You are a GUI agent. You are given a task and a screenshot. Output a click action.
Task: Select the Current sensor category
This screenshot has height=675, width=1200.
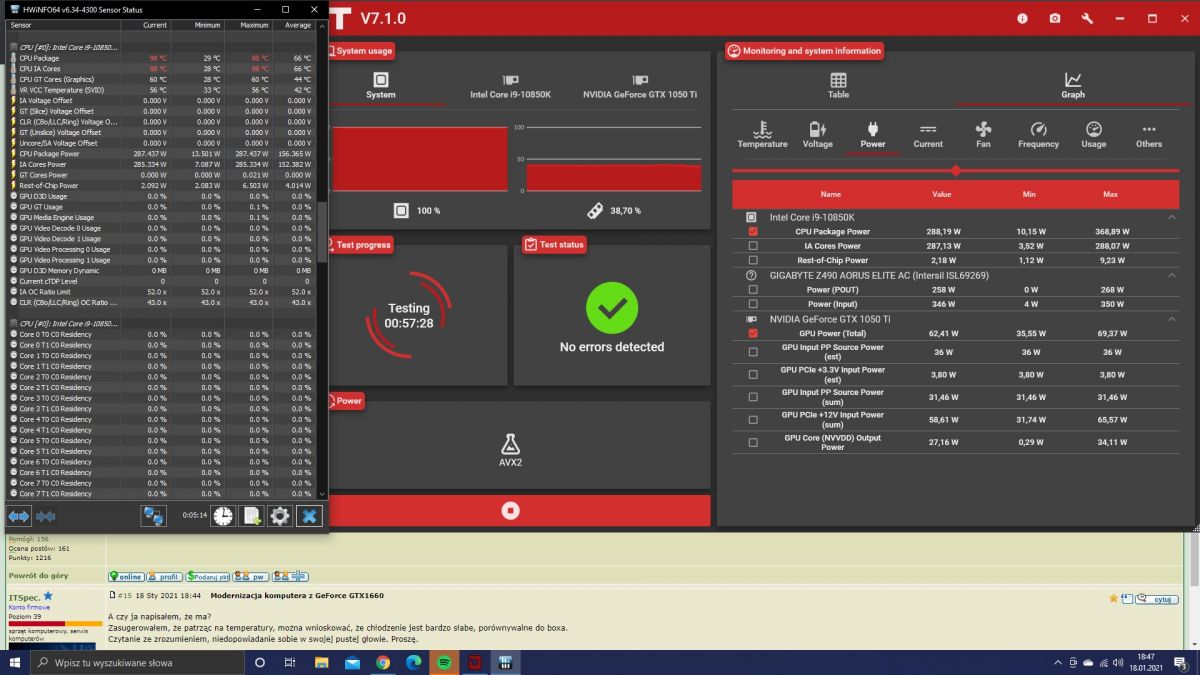tap(928, 135)
